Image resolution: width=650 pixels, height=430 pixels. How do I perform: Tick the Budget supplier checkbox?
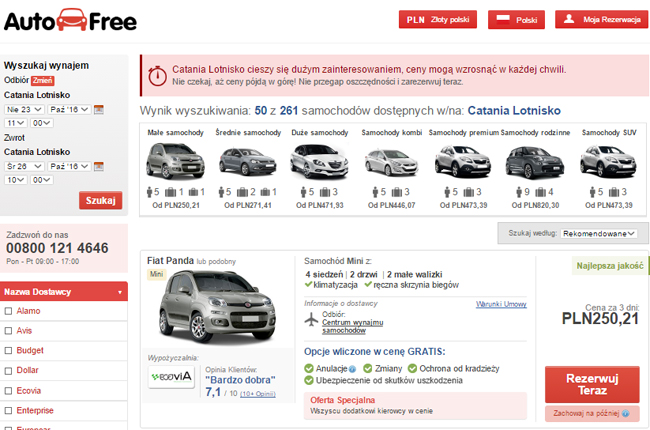click(8, 350)
